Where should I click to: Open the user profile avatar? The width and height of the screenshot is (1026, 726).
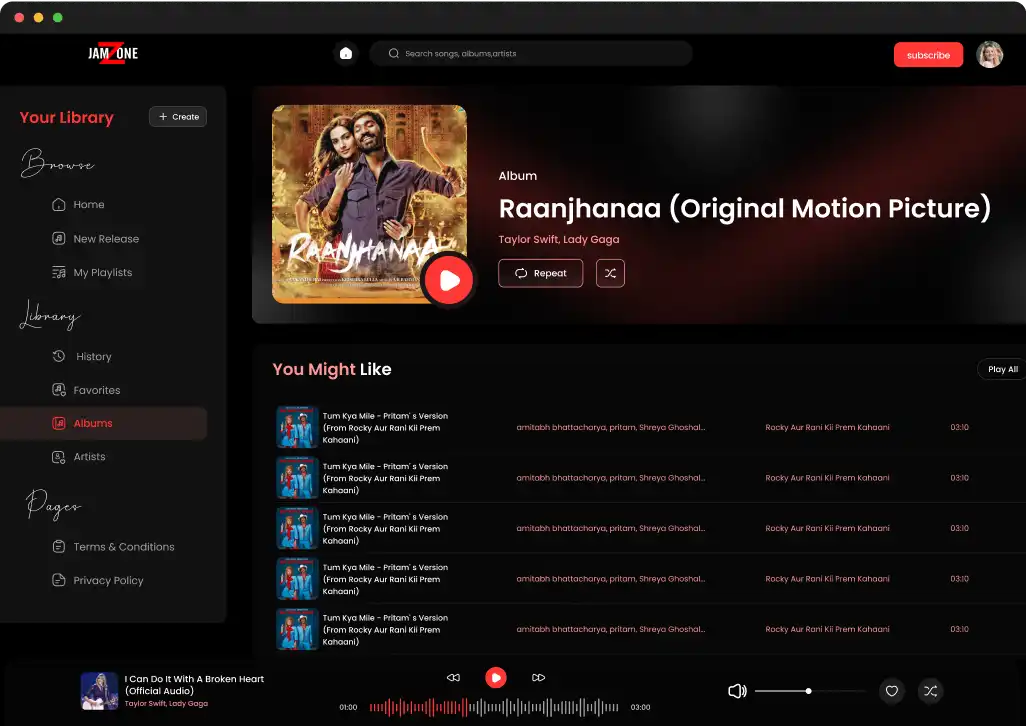(989, 54)
